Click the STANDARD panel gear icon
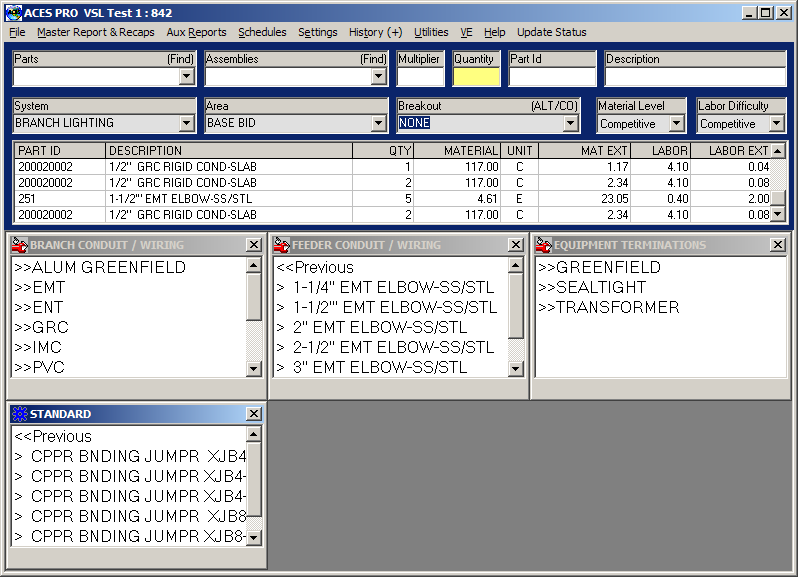 20,414
